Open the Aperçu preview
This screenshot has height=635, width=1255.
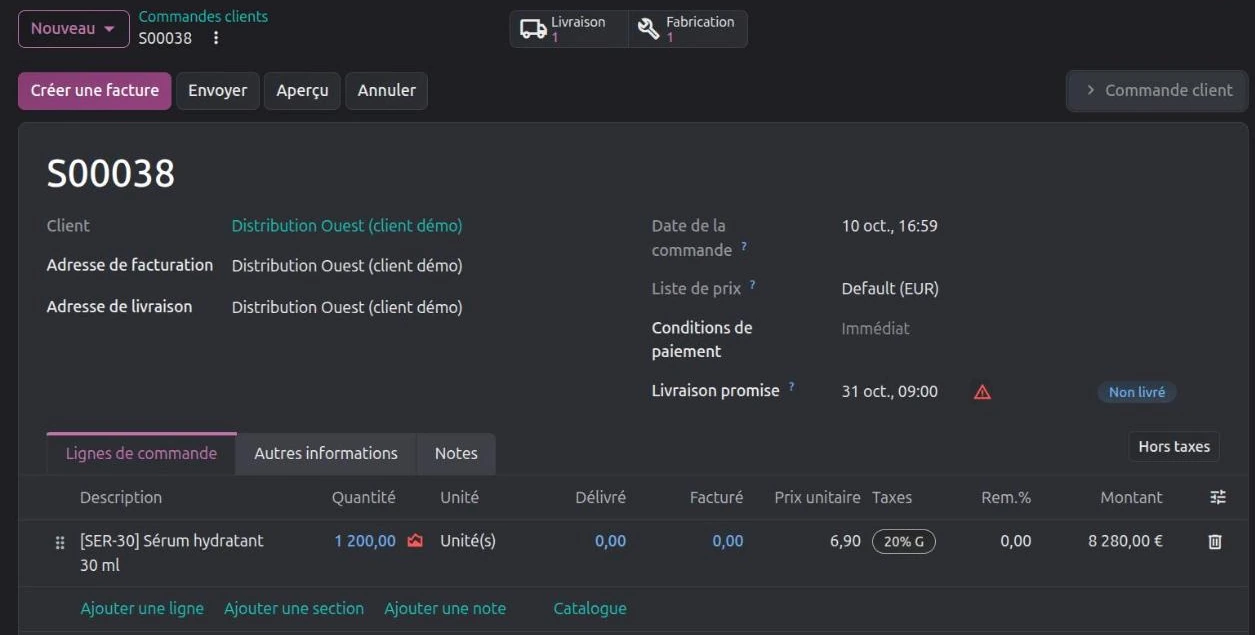click(x=302, y=90)
